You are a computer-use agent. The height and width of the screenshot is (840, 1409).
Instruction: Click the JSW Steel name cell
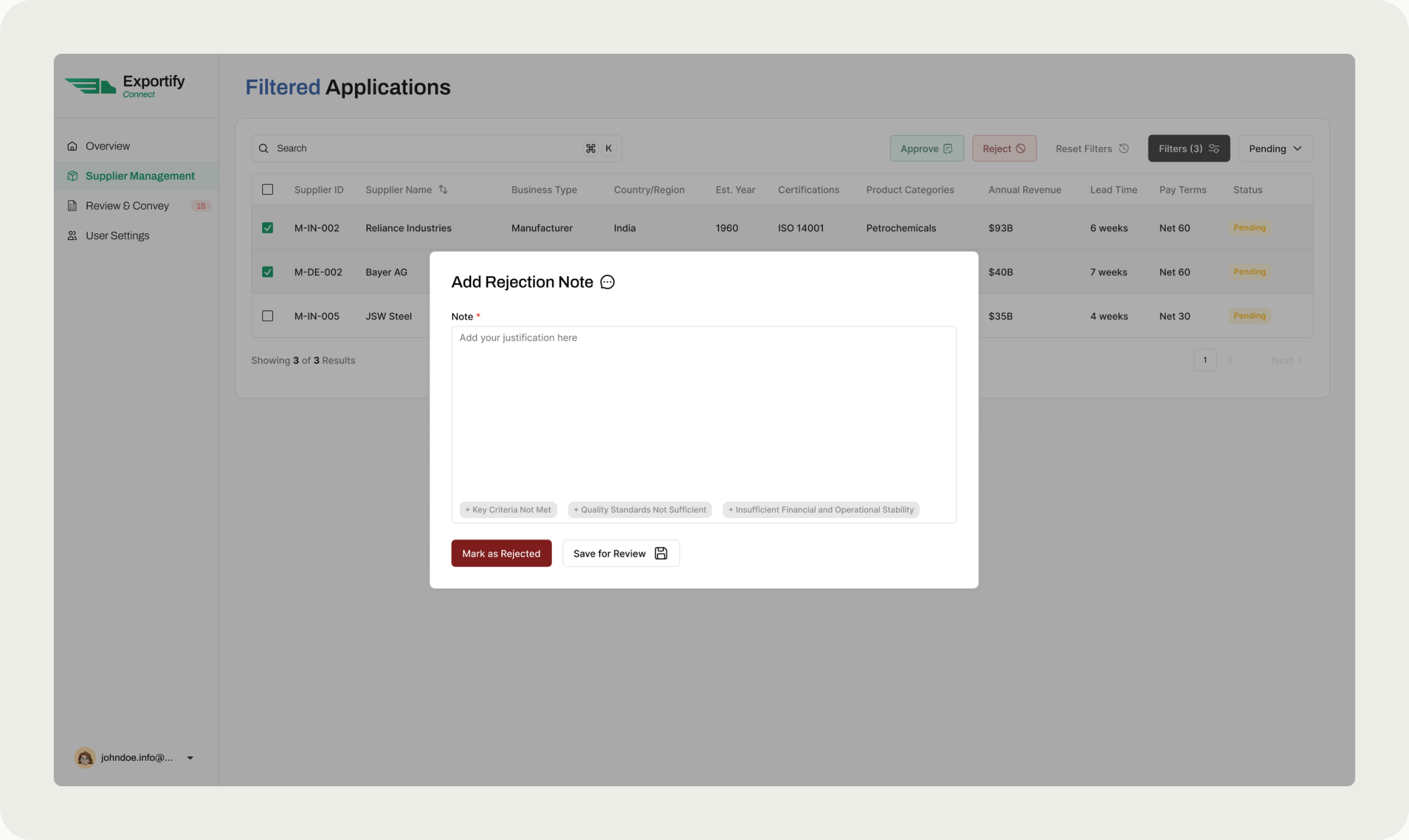pos(389,316)
